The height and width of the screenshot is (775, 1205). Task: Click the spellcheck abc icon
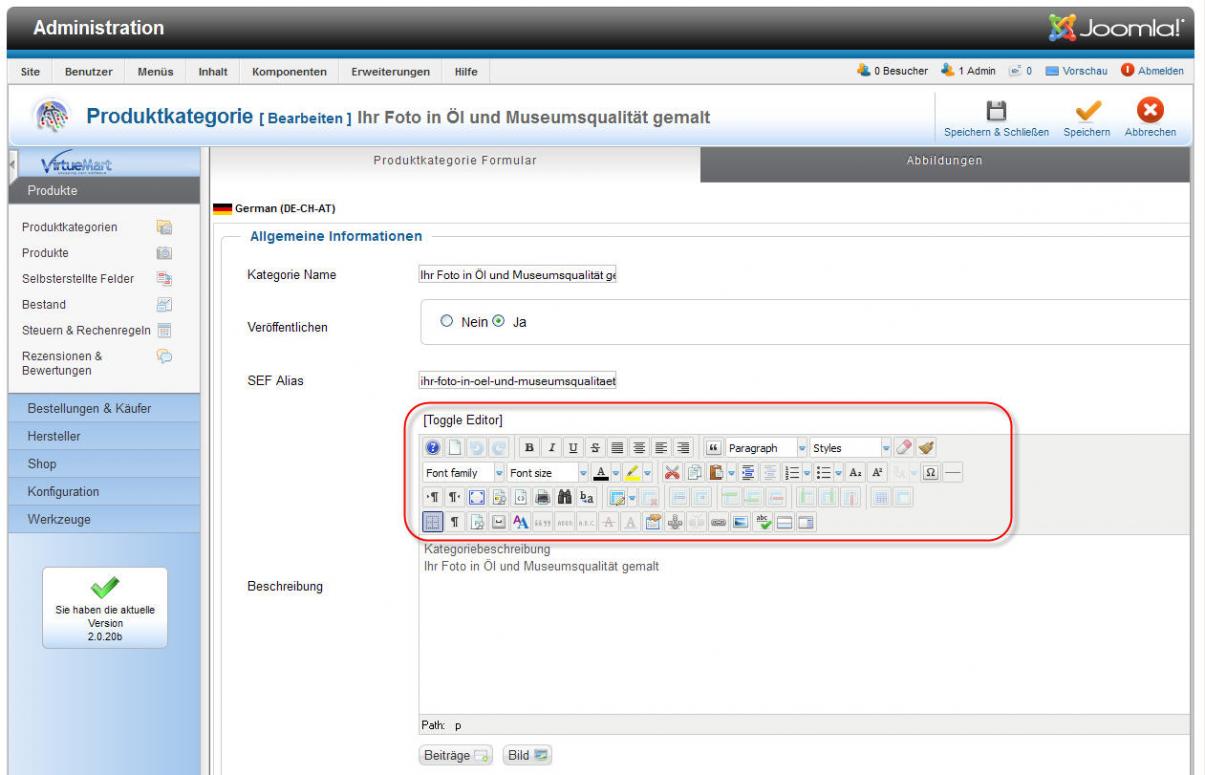point(762,521)
